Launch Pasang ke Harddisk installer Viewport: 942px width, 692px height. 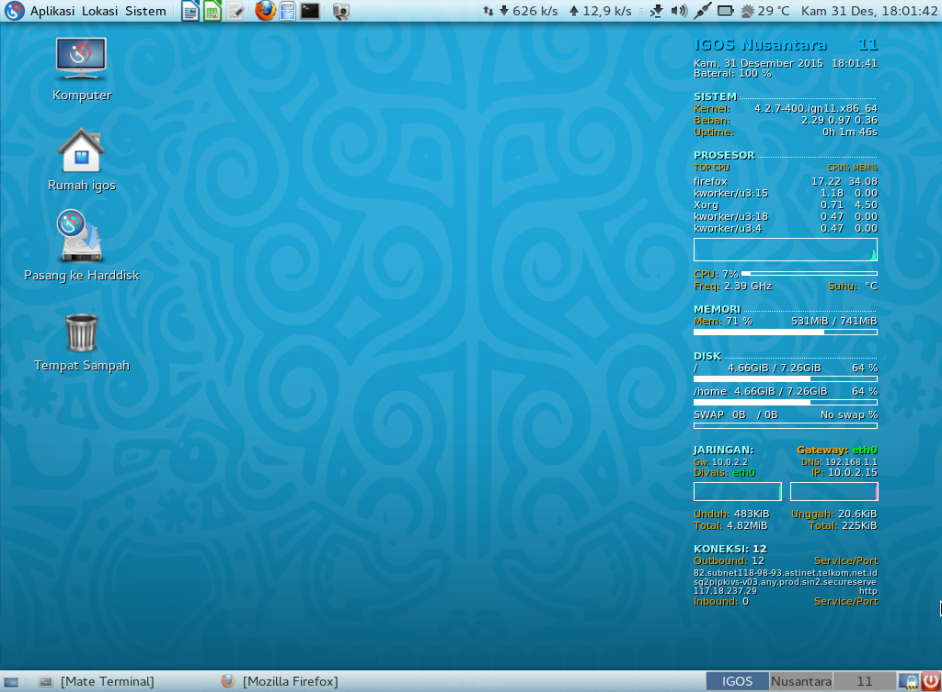[x=80, y=235]
